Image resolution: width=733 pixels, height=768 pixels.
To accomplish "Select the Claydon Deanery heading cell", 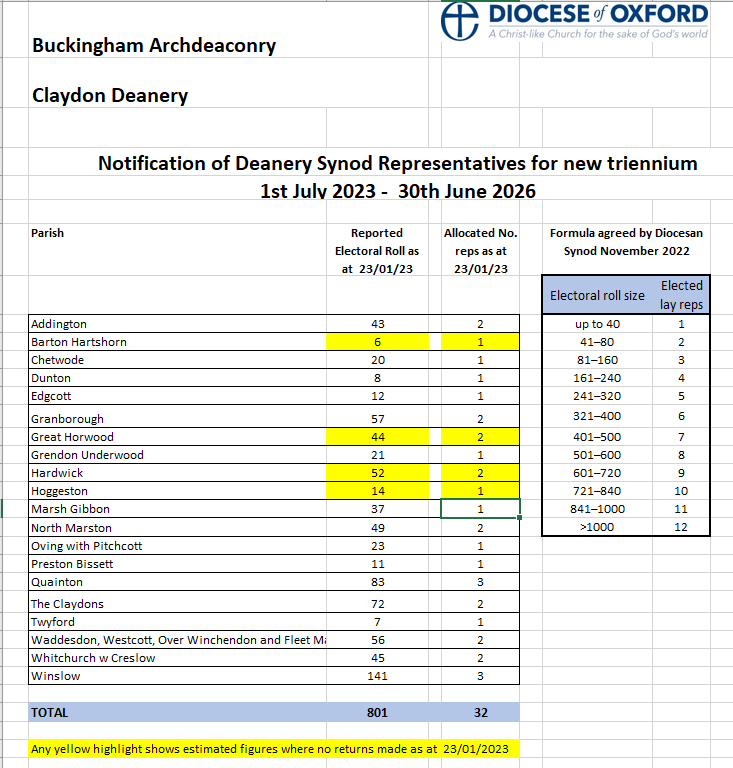I will pos(110,96).
